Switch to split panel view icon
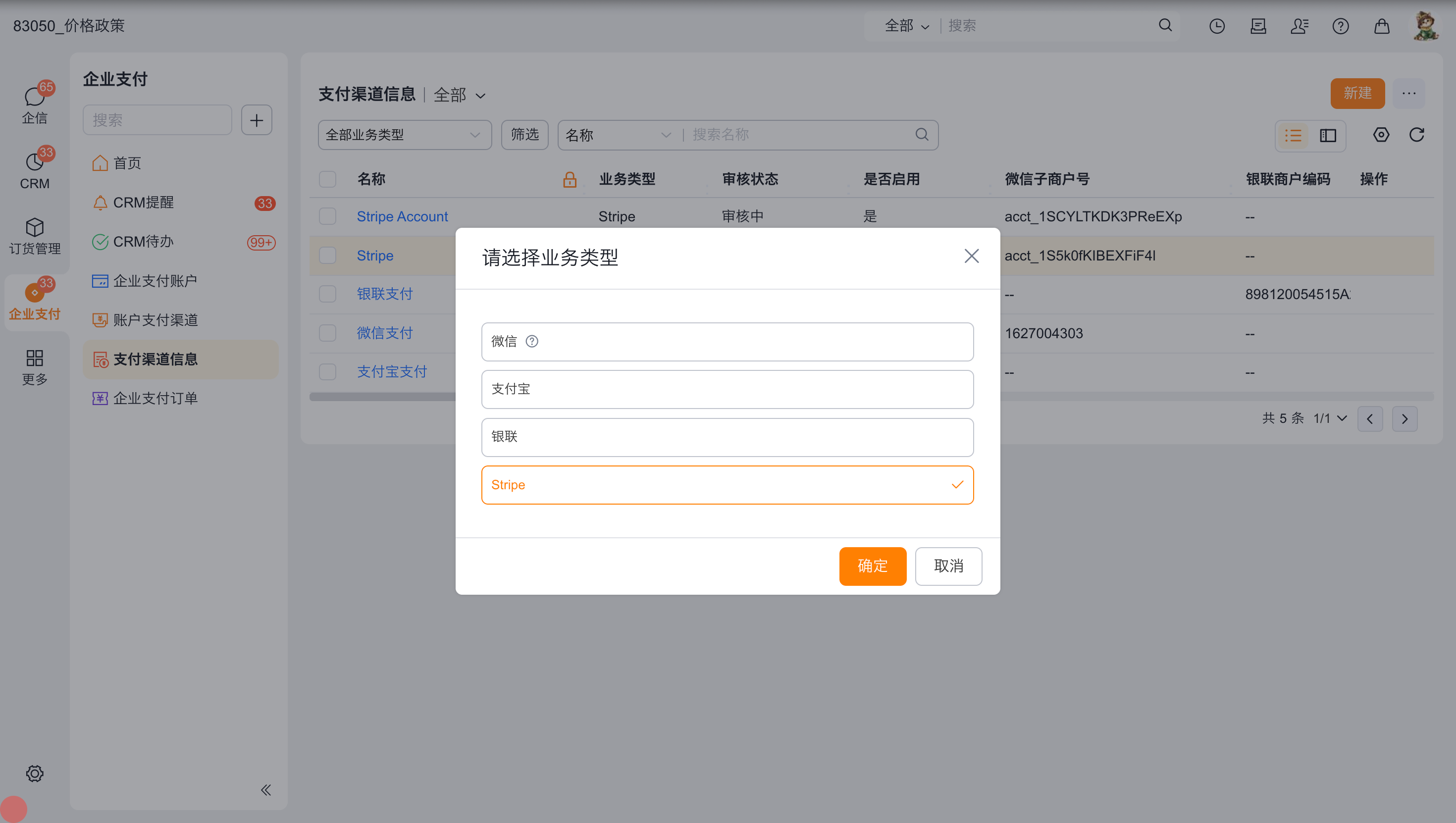 click(1328, 136)
